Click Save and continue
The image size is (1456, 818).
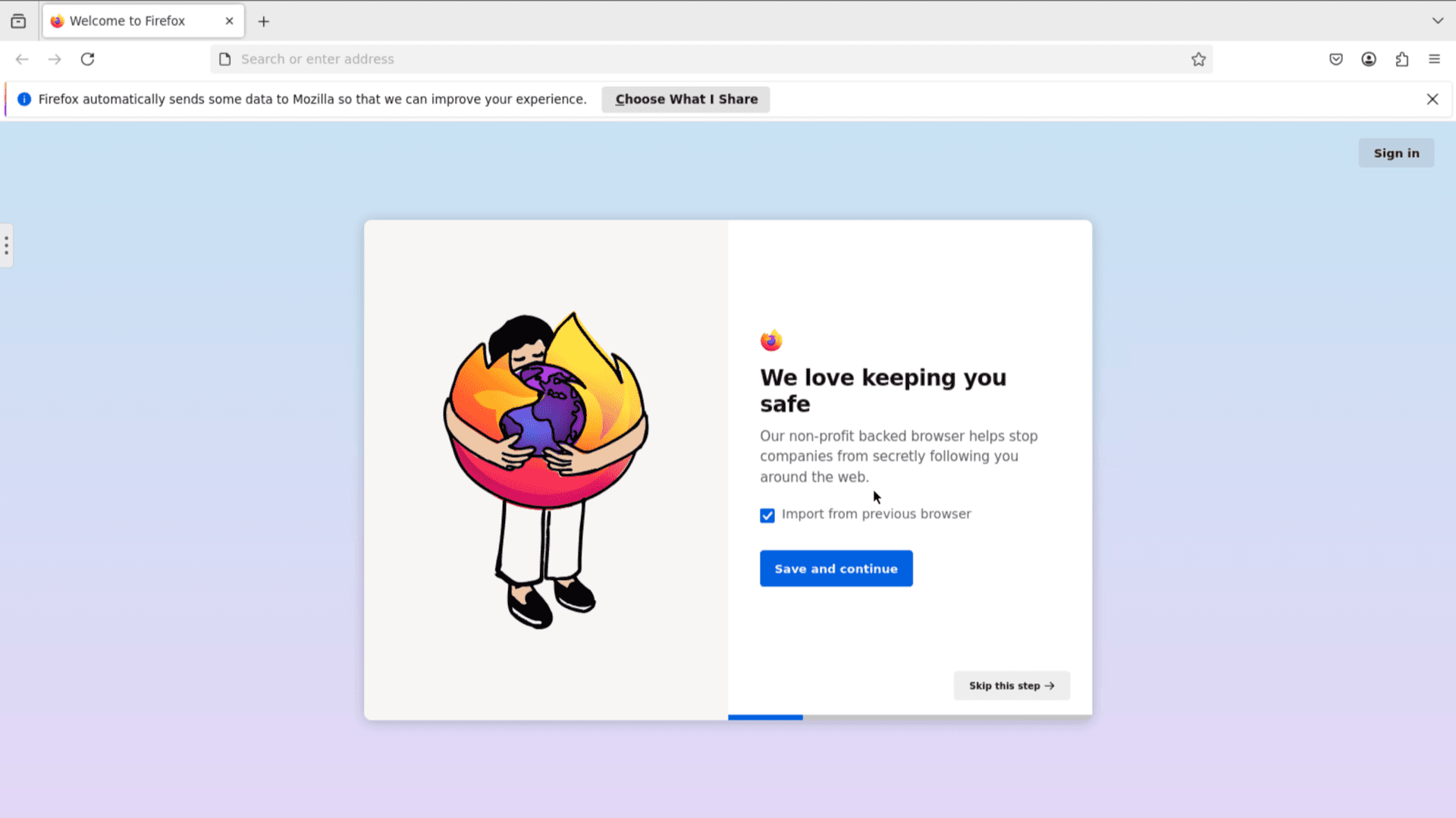pyautogui.click(x=836, y=569)
